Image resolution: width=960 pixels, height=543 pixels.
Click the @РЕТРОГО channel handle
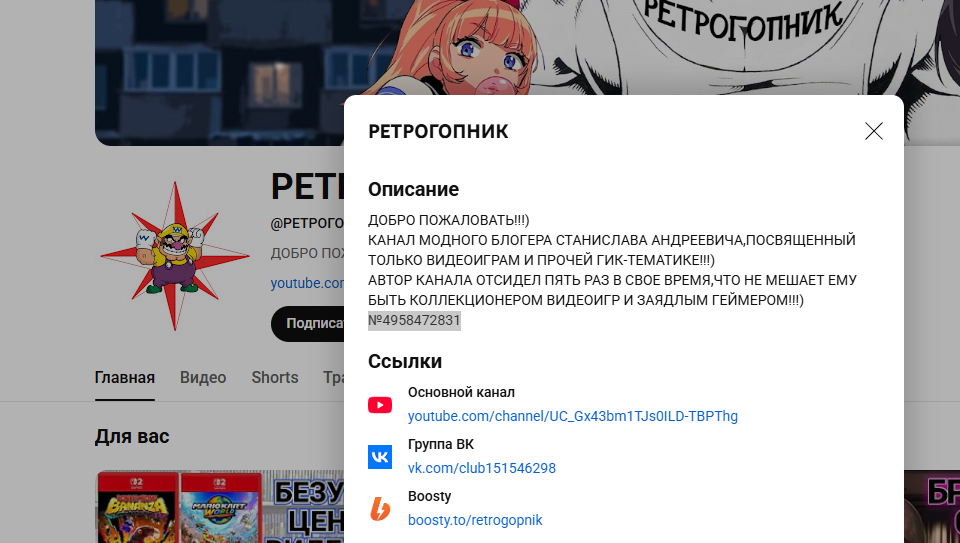pyautogui.click(x=307, y=223)
